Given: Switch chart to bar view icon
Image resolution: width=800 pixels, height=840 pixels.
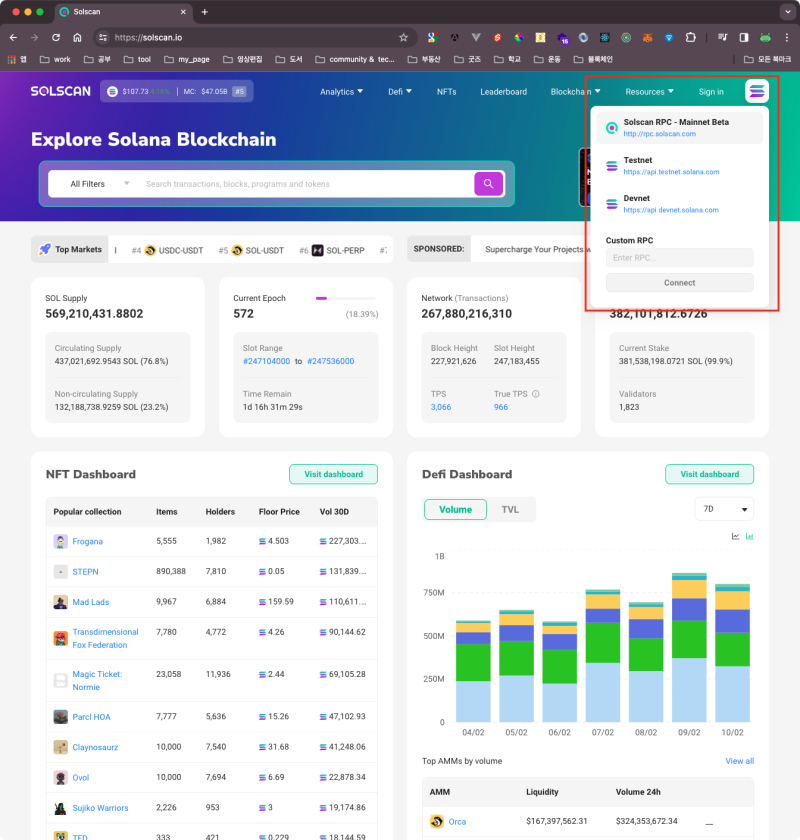Looking at the screenshot, I should pos(750,536).
